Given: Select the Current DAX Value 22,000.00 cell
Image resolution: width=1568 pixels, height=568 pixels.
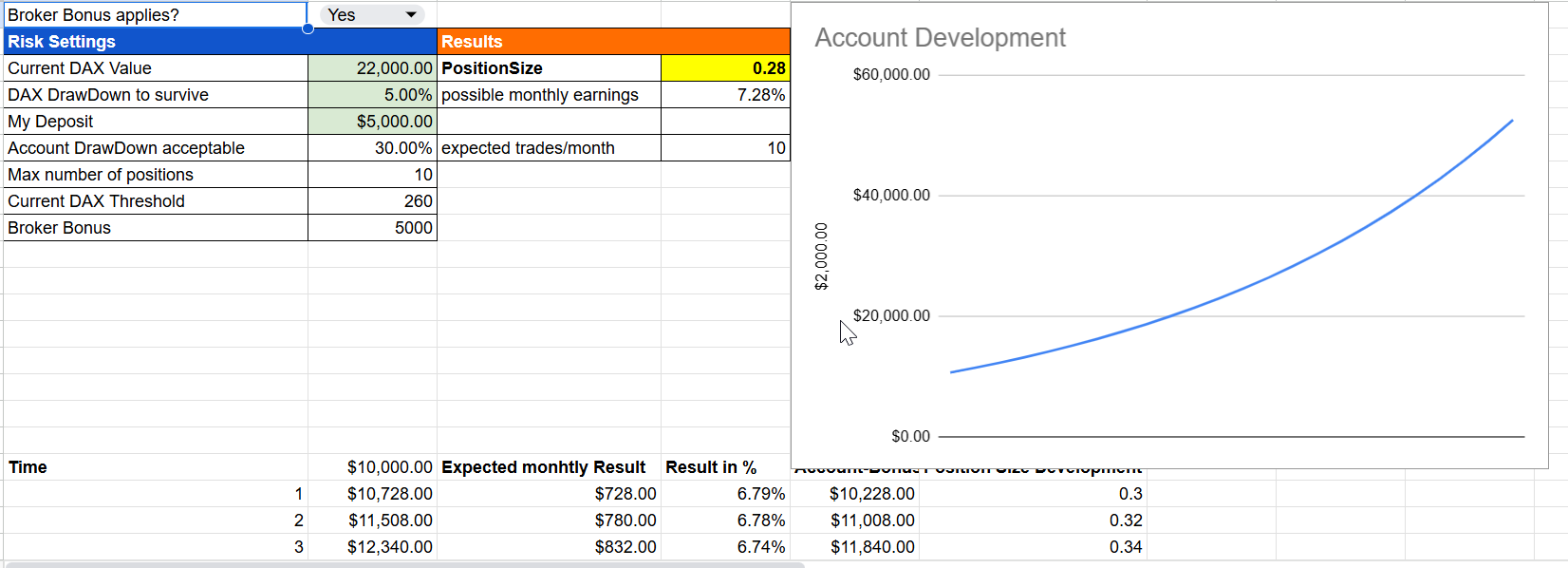Looking at the screenshot, I should pyautogui.click(x=372, y=68).
